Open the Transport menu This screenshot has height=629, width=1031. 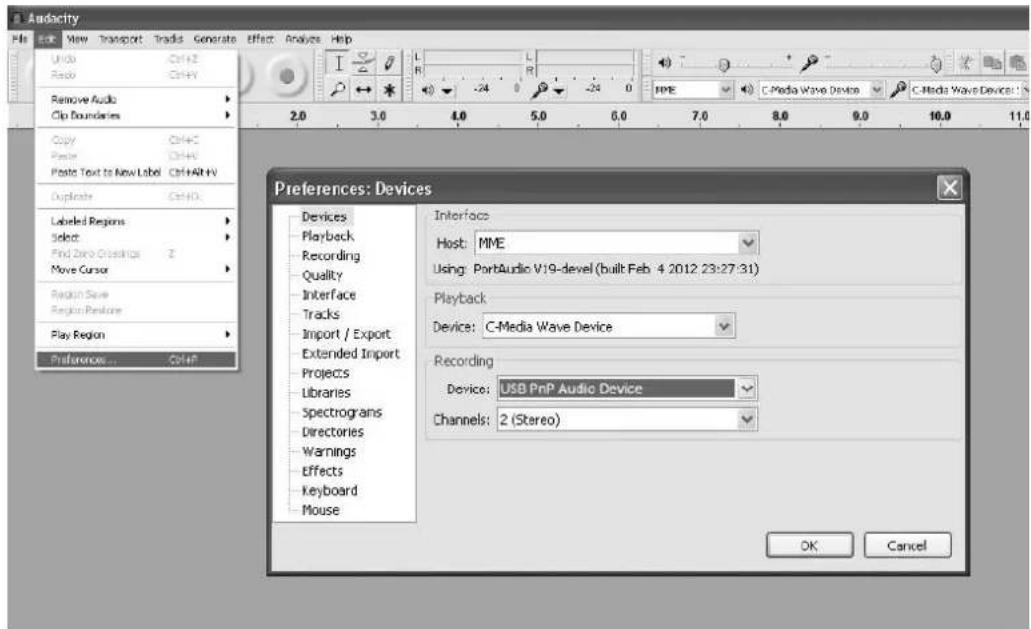[x=120, y=39]
